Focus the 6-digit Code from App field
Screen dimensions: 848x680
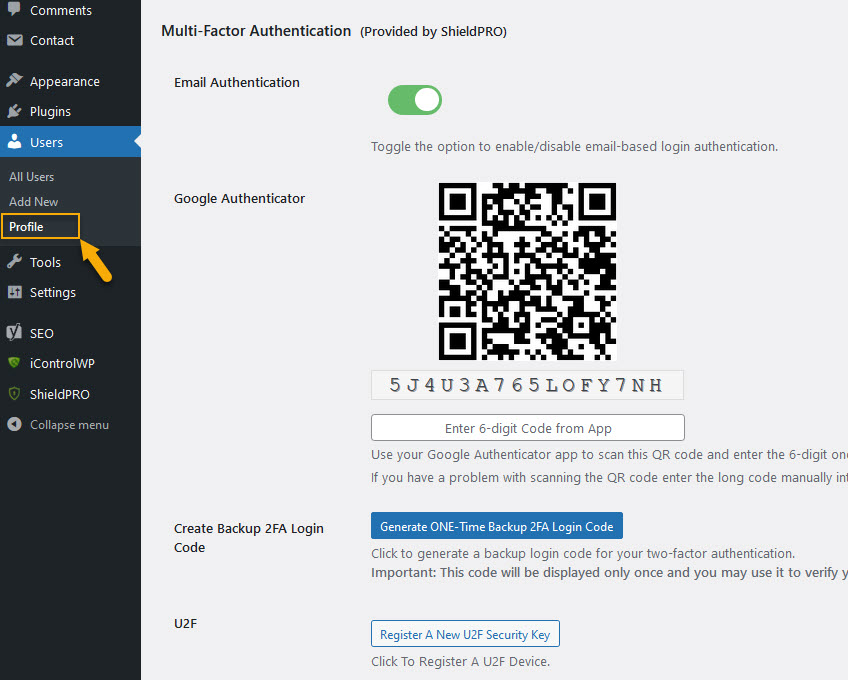[x=528, y=428]
